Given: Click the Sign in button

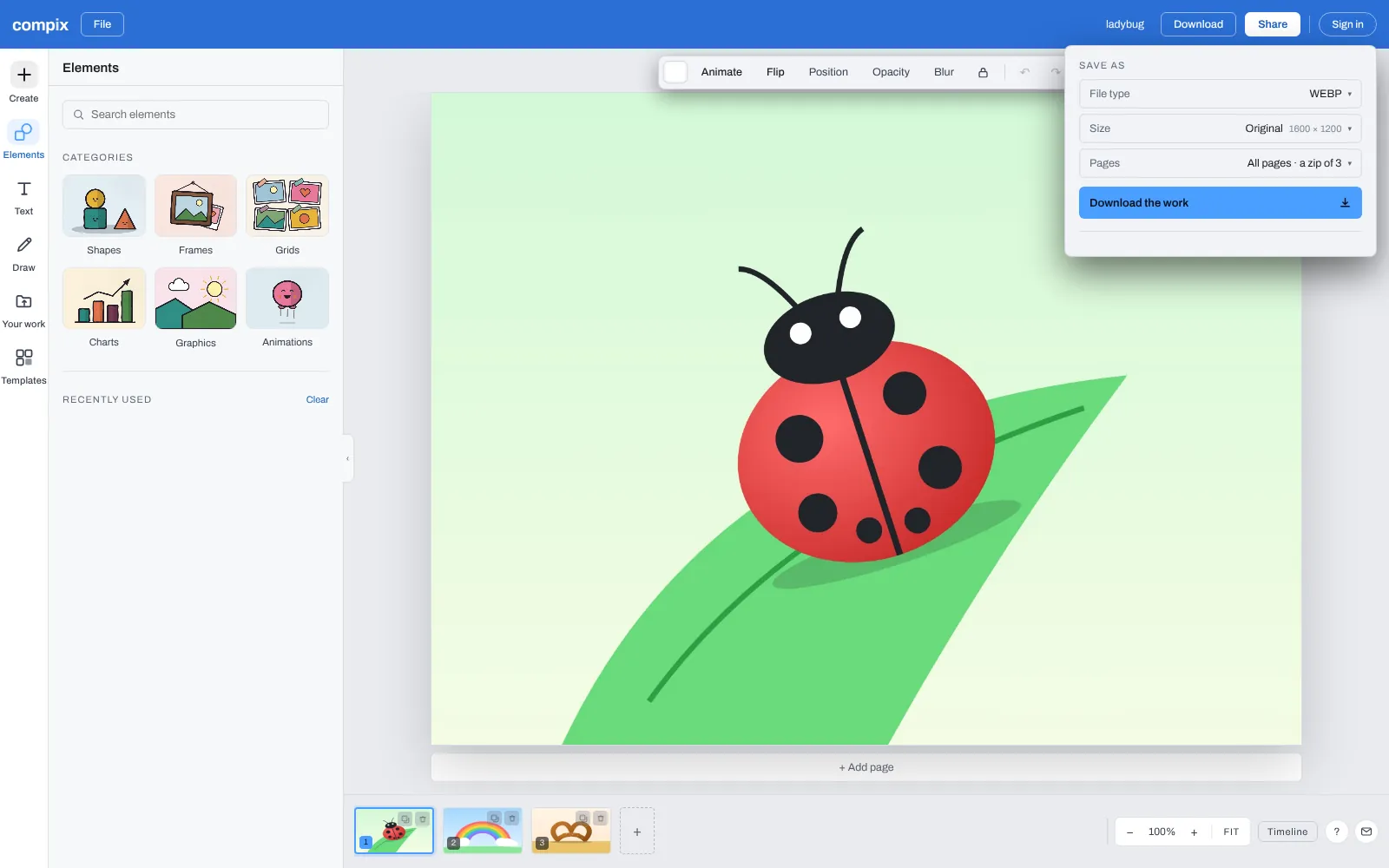Looking at the screenshot, I should coord(1347,24).
